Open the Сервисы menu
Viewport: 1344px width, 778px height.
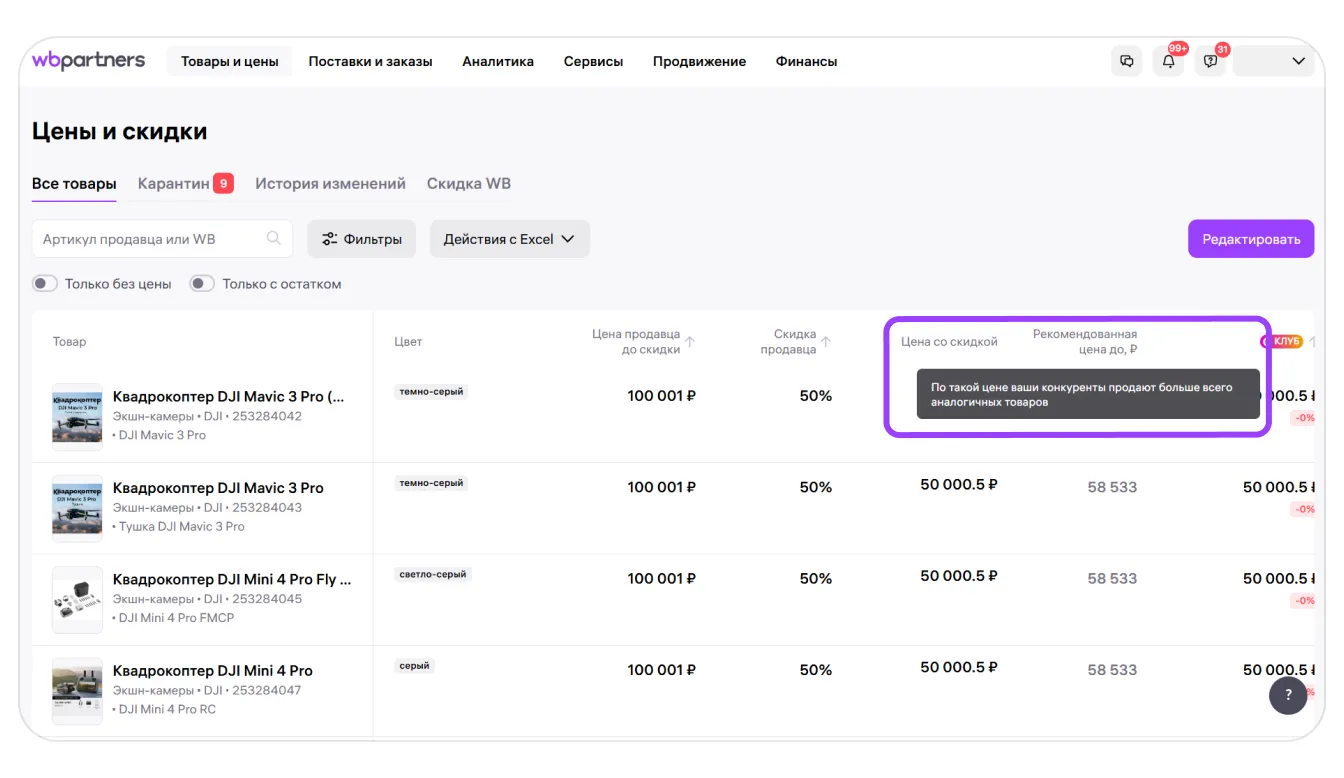[x=593, y=61]
